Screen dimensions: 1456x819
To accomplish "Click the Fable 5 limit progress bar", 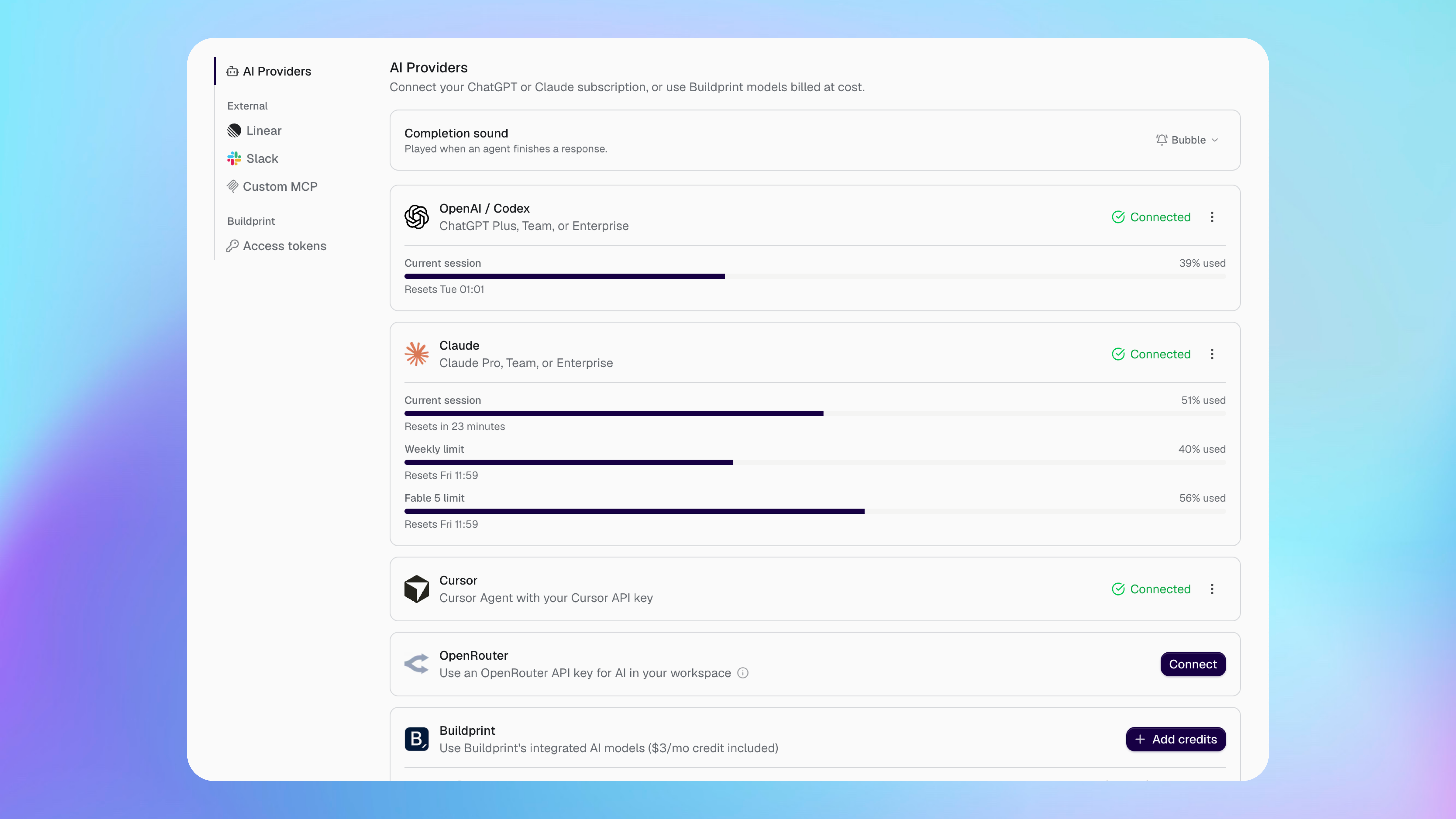I will pyautogui.click(x=815, y=511).
